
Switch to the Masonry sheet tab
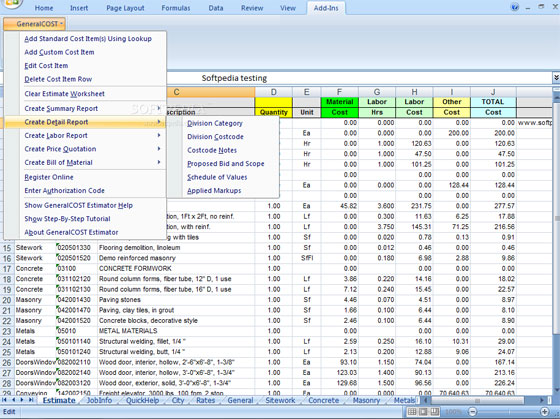pyautogui.click(x=366, y=400)
